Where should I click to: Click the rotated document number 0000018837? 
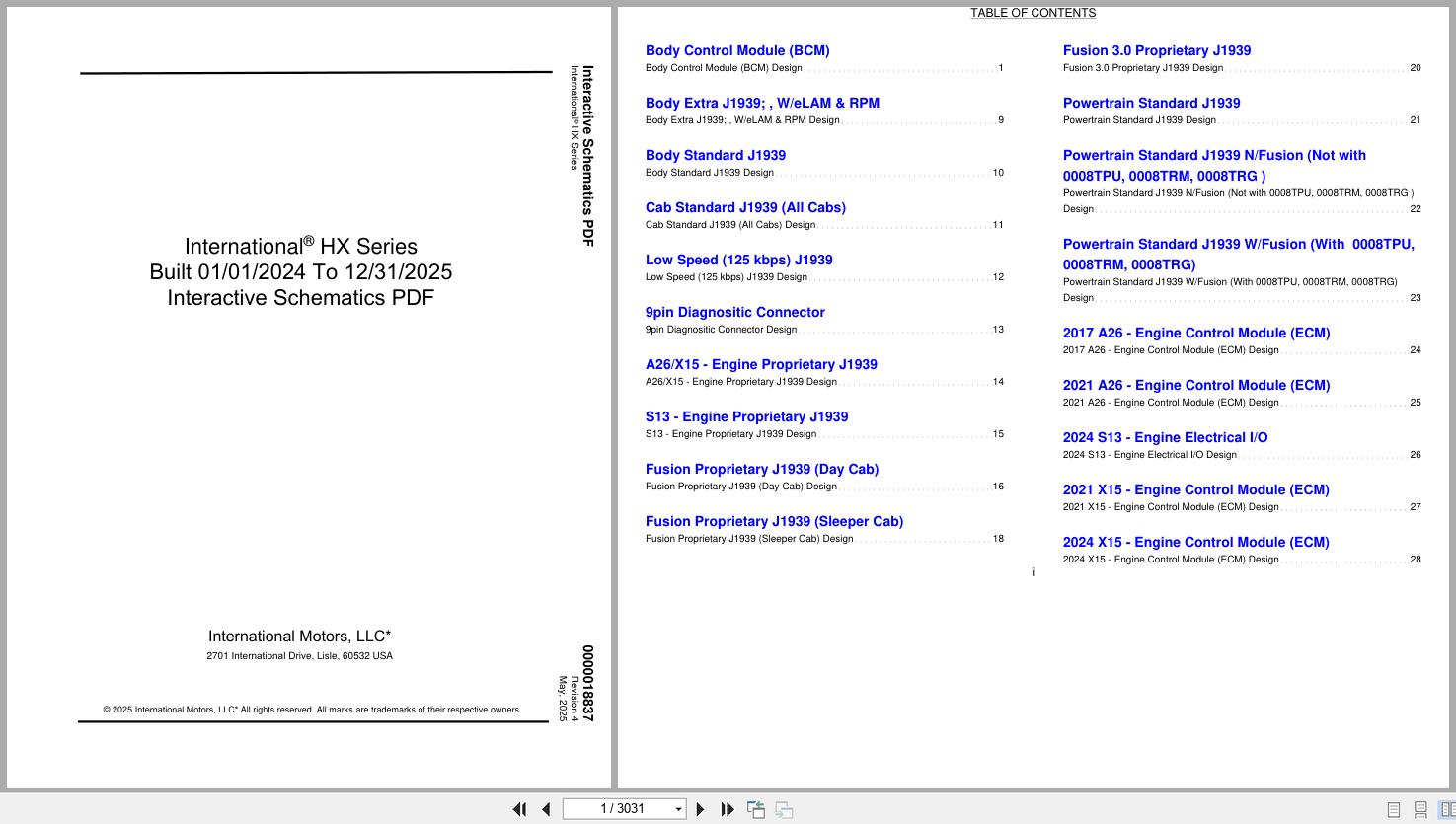tap(587, 684)
